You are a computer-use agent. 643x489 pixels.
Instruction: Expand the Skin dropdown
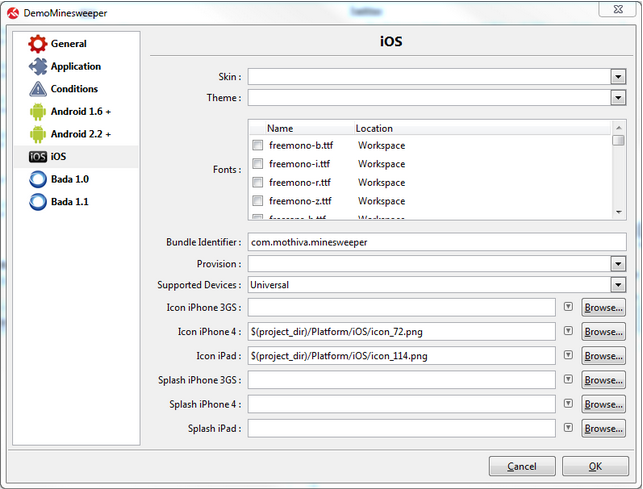618,77
